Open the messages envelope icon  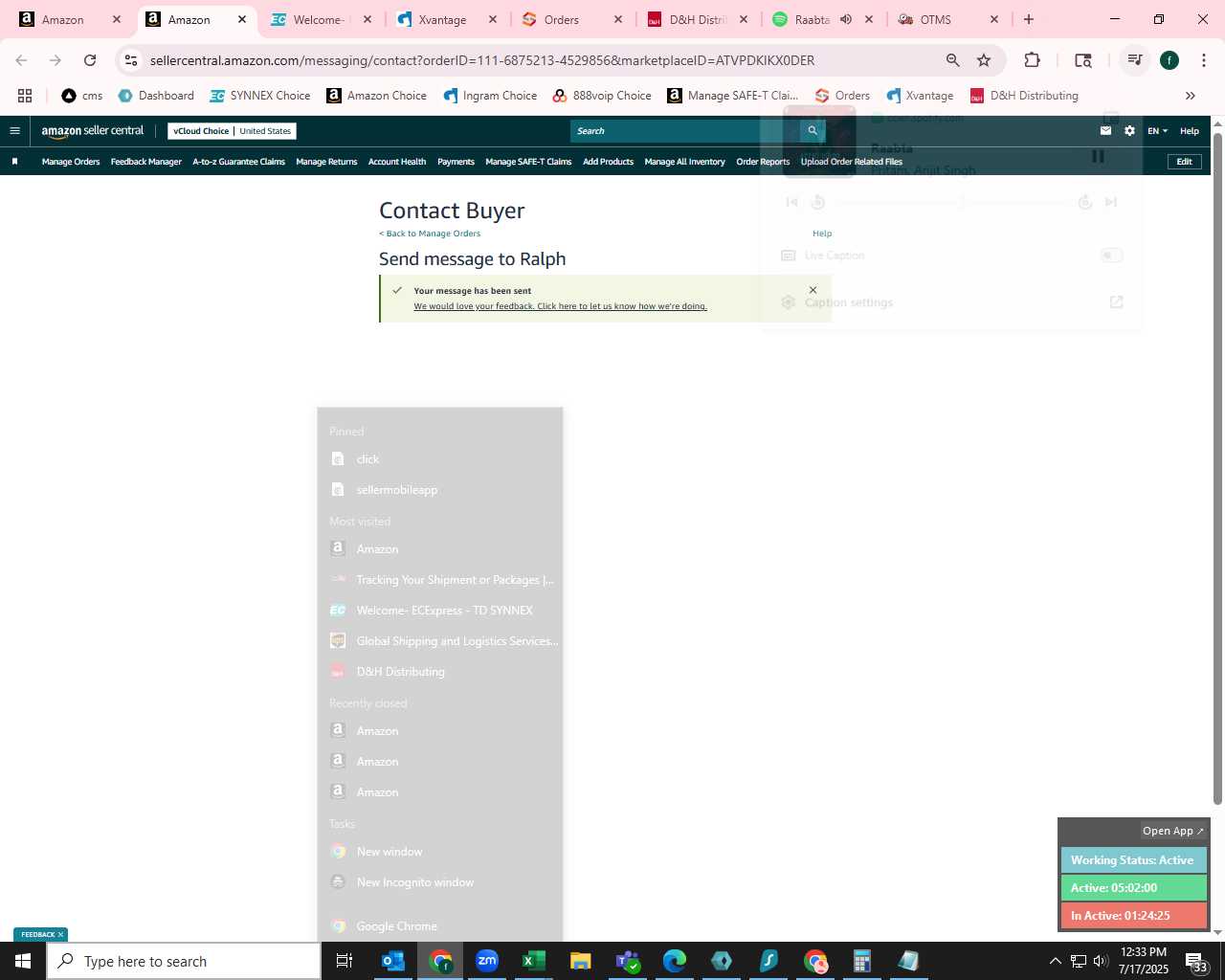click(1105, 131)
